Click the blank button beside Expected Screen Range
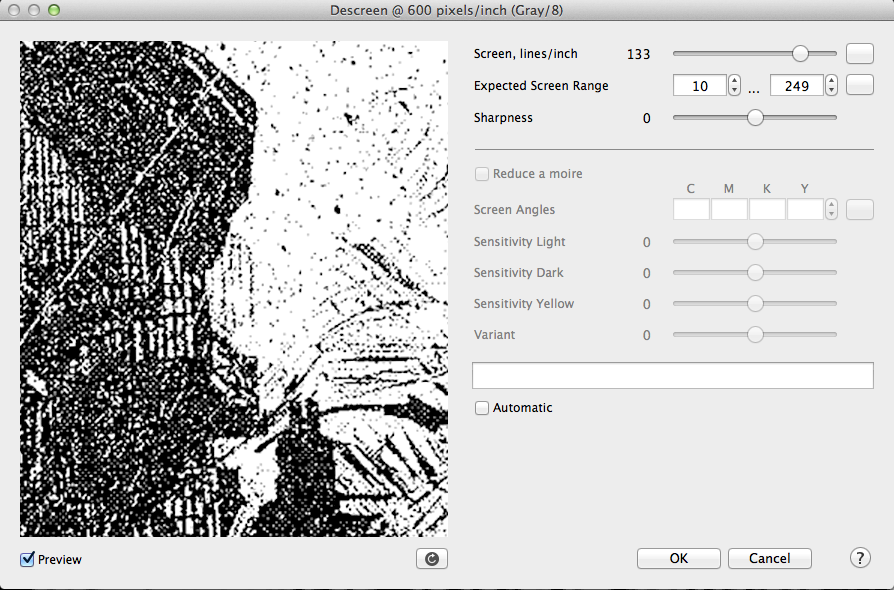 [x=860, y=85]
